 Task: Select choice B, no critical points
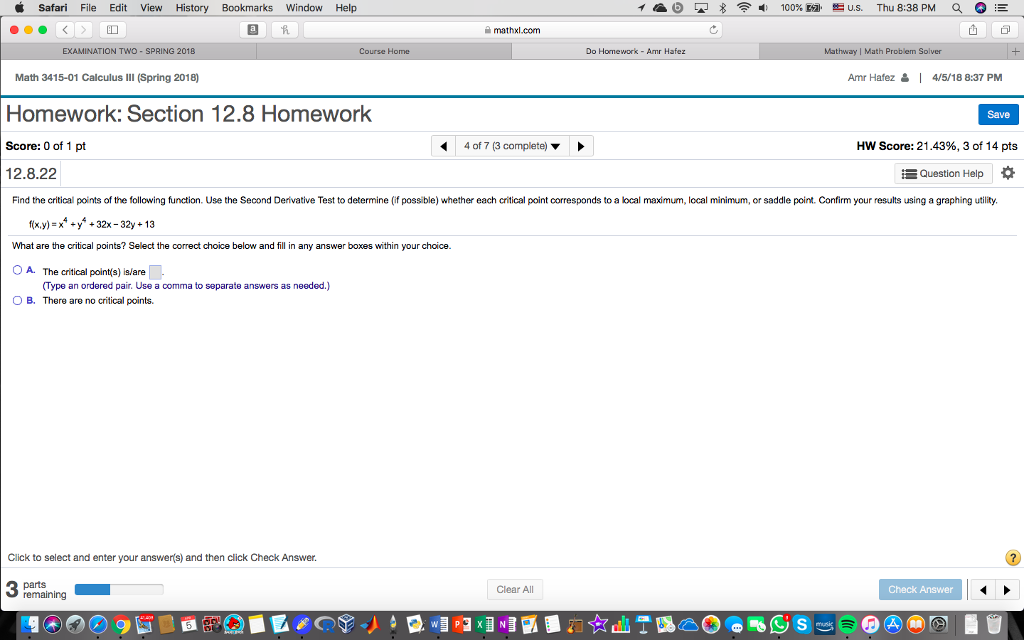click(x=16, y=301)
